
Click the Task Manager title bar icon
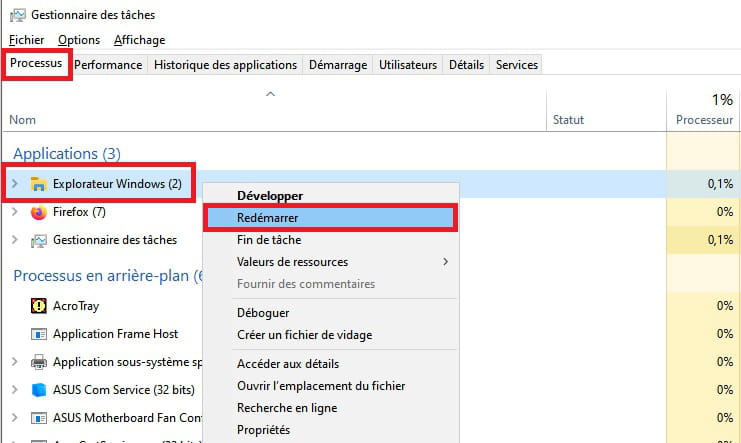coord(17,15)
